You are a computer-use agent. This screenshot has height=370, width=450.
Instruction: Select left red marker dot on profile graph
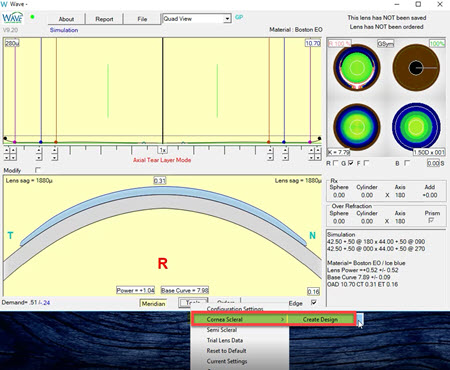coord(56,142)
